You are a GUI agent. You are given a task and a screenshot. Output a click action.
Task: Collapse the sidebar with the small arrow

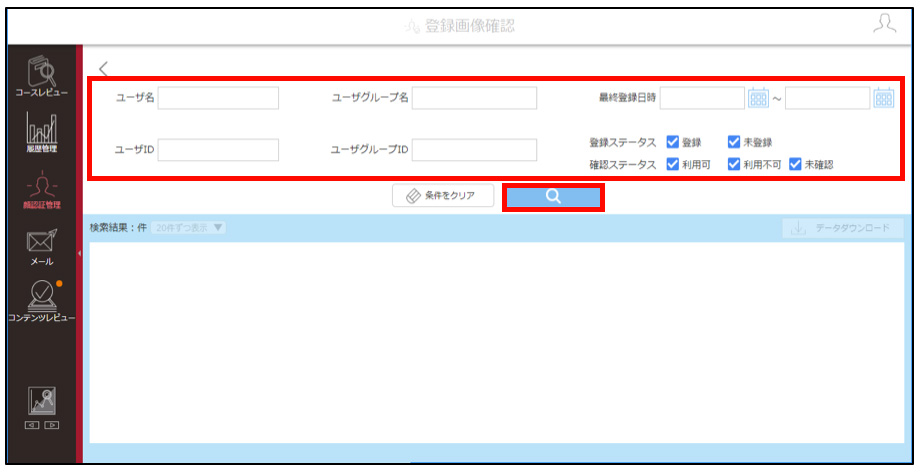click(x=79, y=254)
